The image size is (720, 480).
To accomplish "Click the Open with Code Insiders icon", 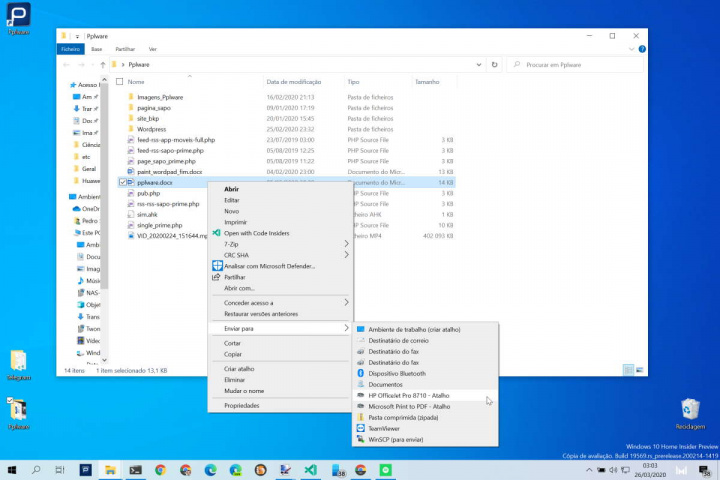I will click(x=215, y=232).
